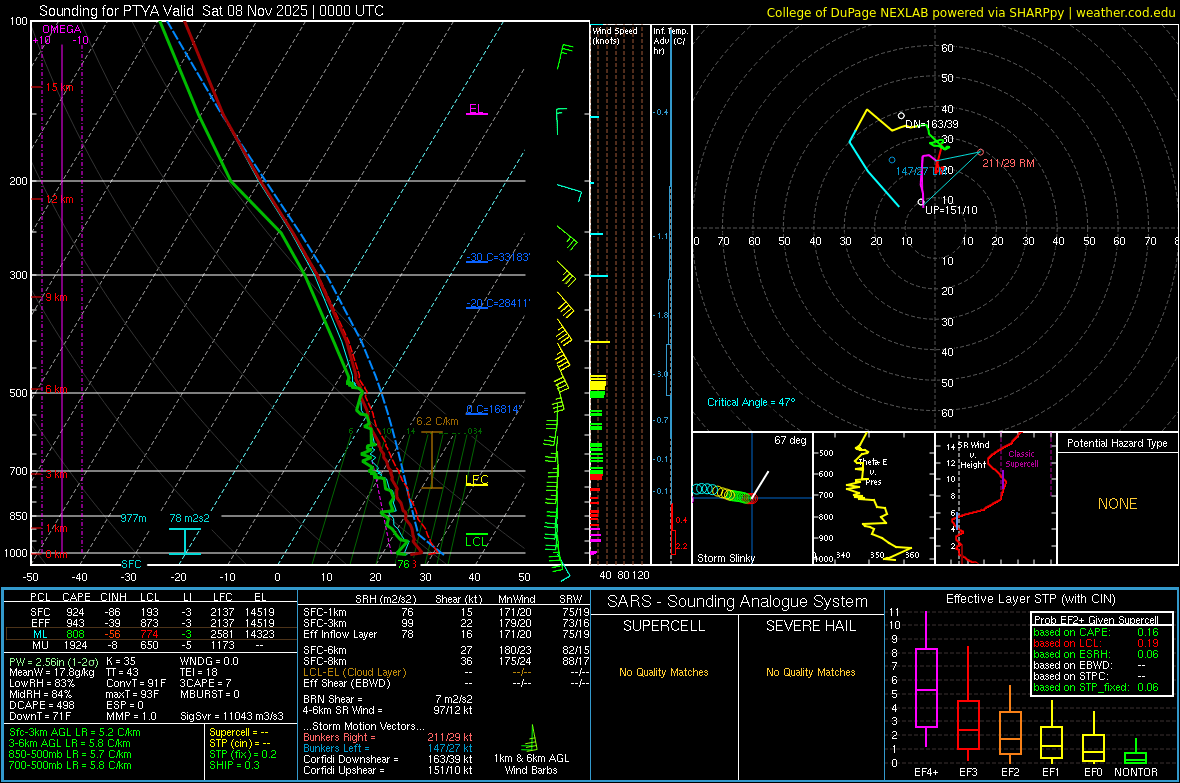
Task: Click the colored storm slinky circles
Action: coord(725,492)
